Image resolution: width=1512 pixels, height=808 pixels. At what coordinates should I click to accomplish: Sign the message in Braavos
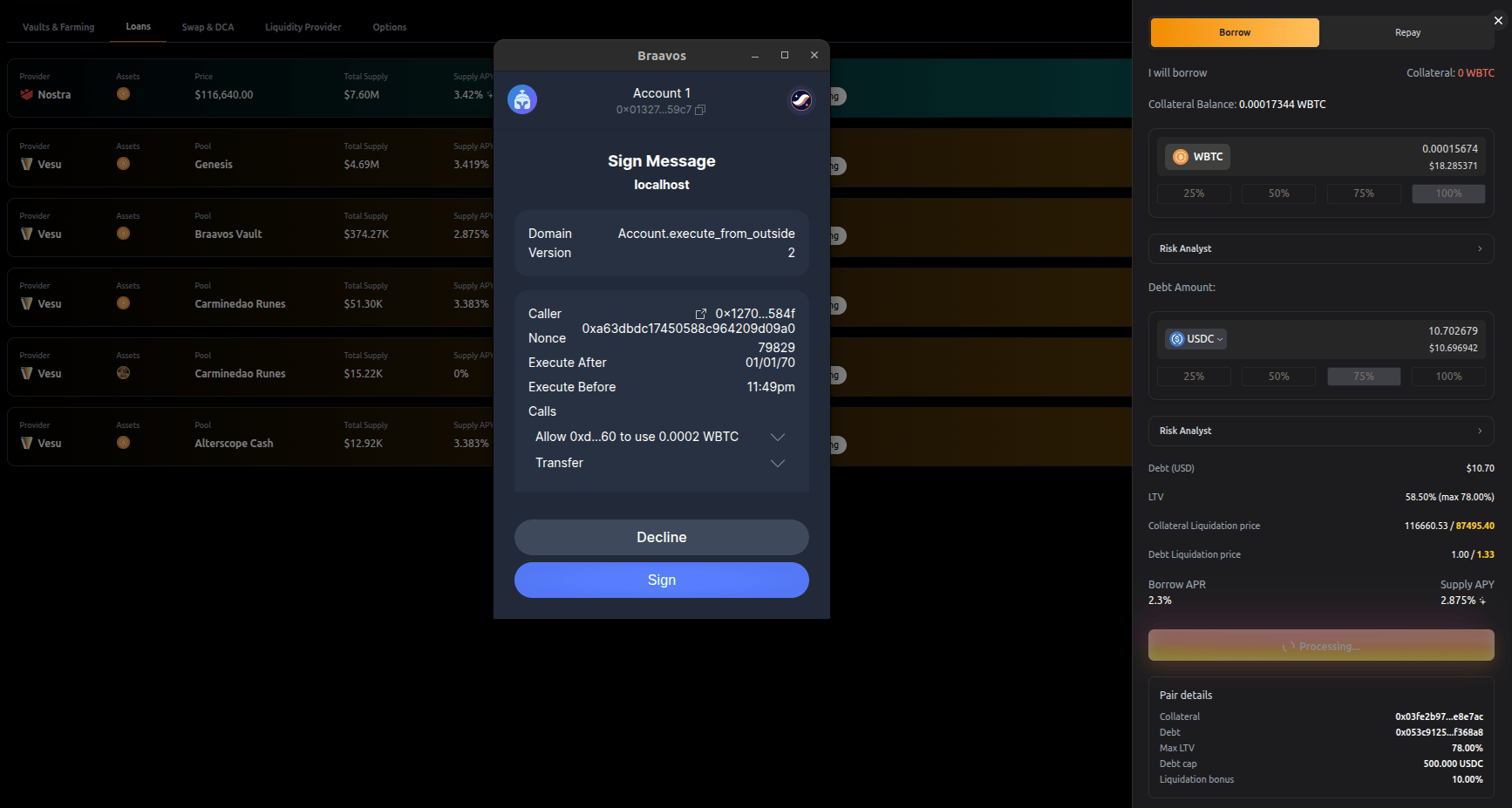[662, 581]
